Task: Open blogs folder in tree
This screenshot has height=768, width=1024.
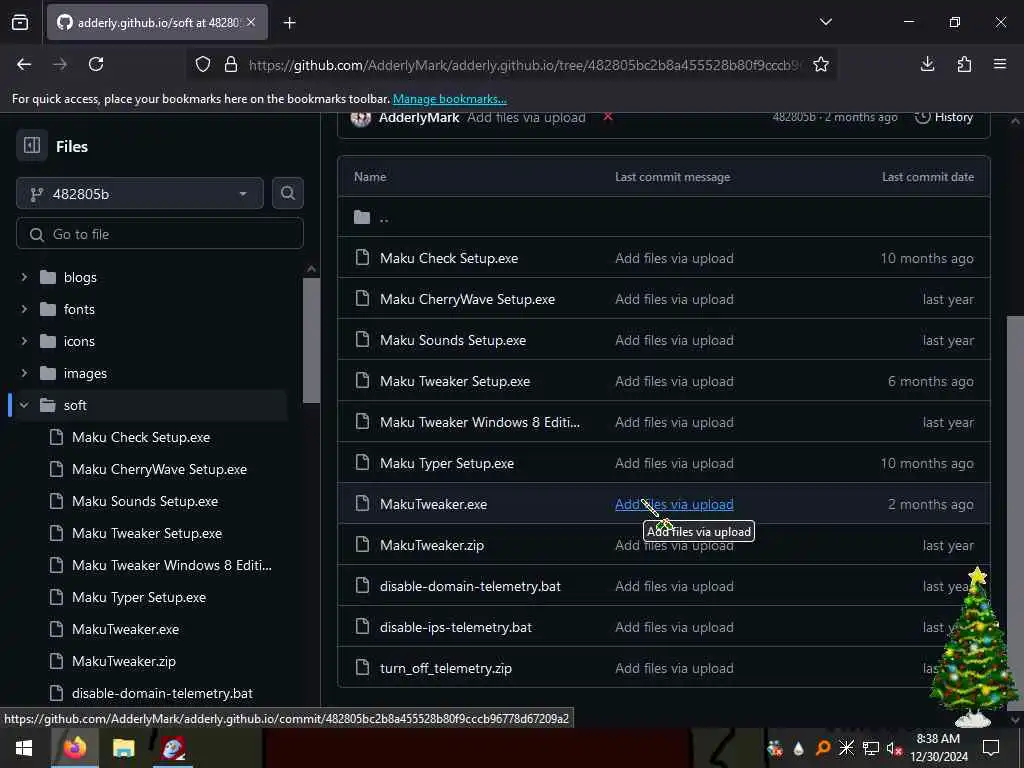Action: click(80, 277)
